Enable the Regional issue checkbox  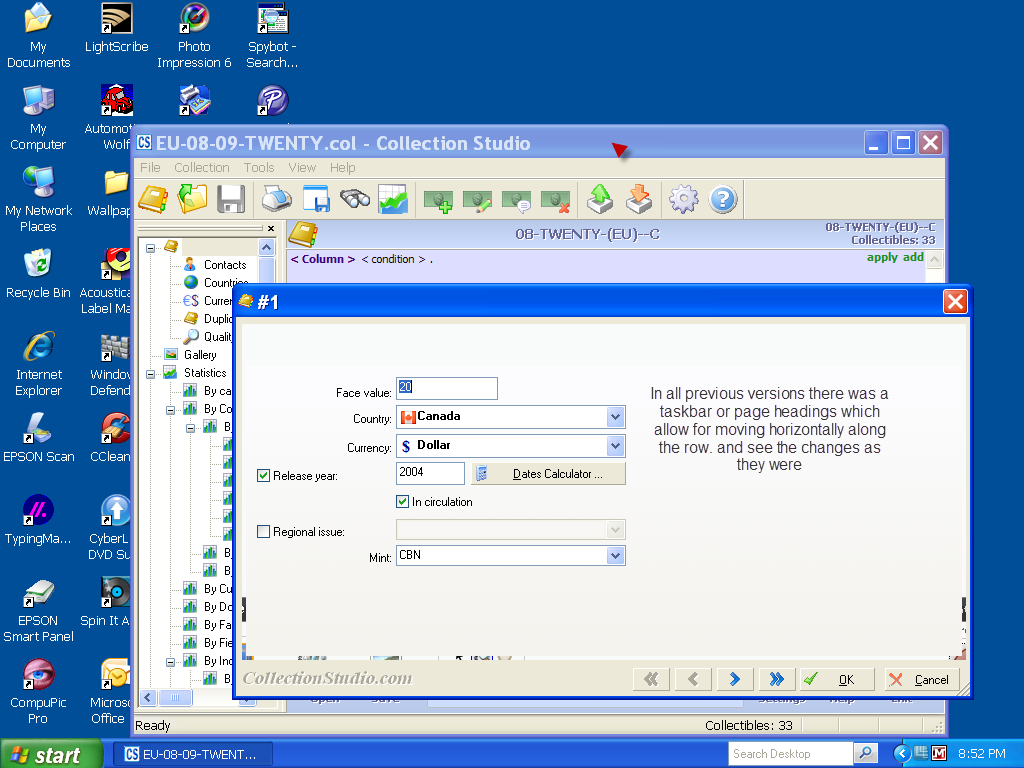click(263, 532)
